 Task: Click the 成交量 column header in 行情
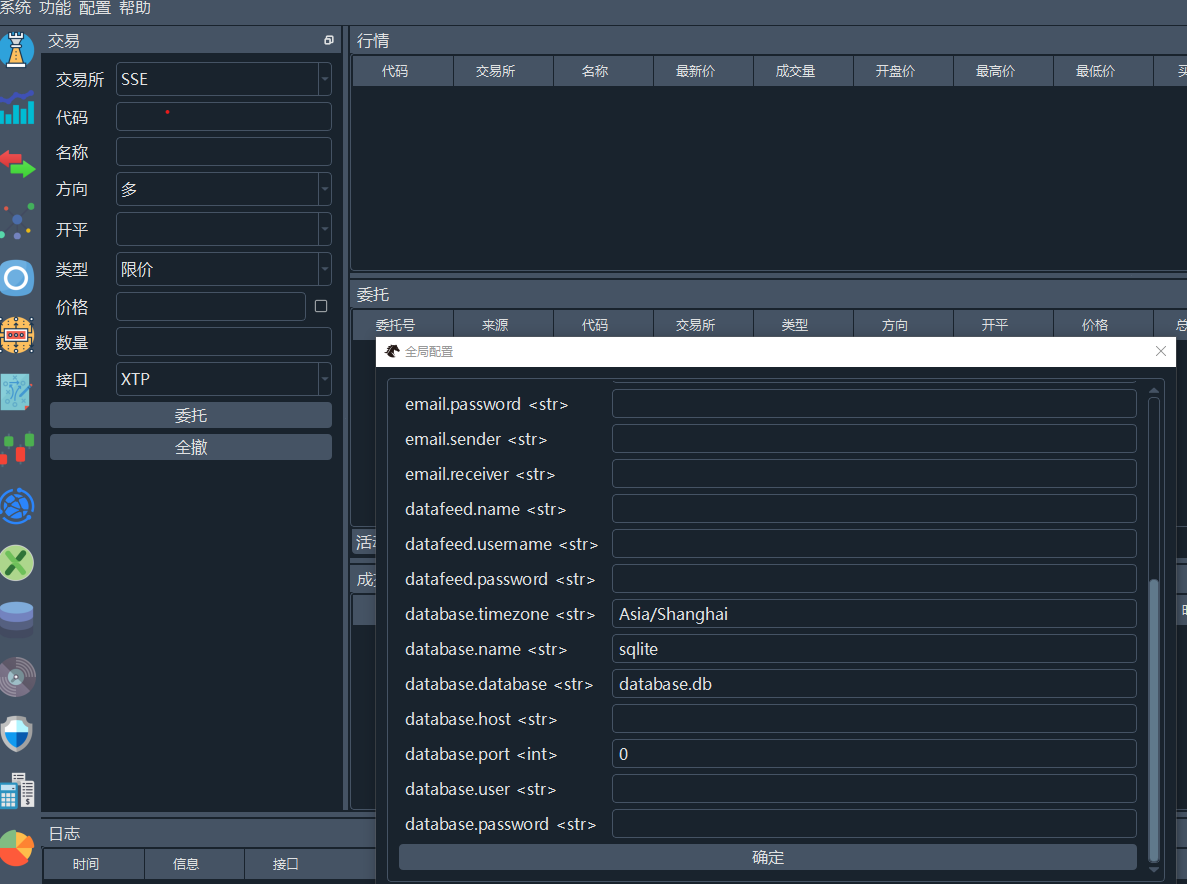coord(803,71)
